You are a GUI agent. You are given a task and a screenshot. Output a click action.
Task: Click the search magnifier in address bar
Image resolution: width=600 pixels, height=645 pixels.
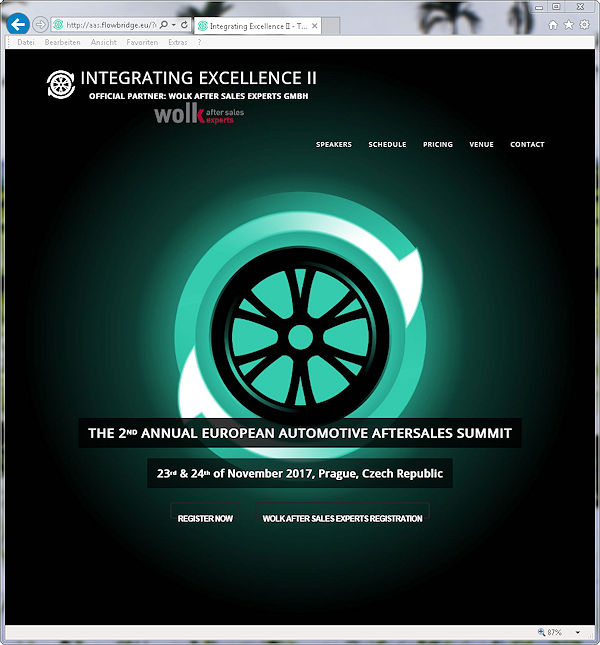[x=163, y=25]
